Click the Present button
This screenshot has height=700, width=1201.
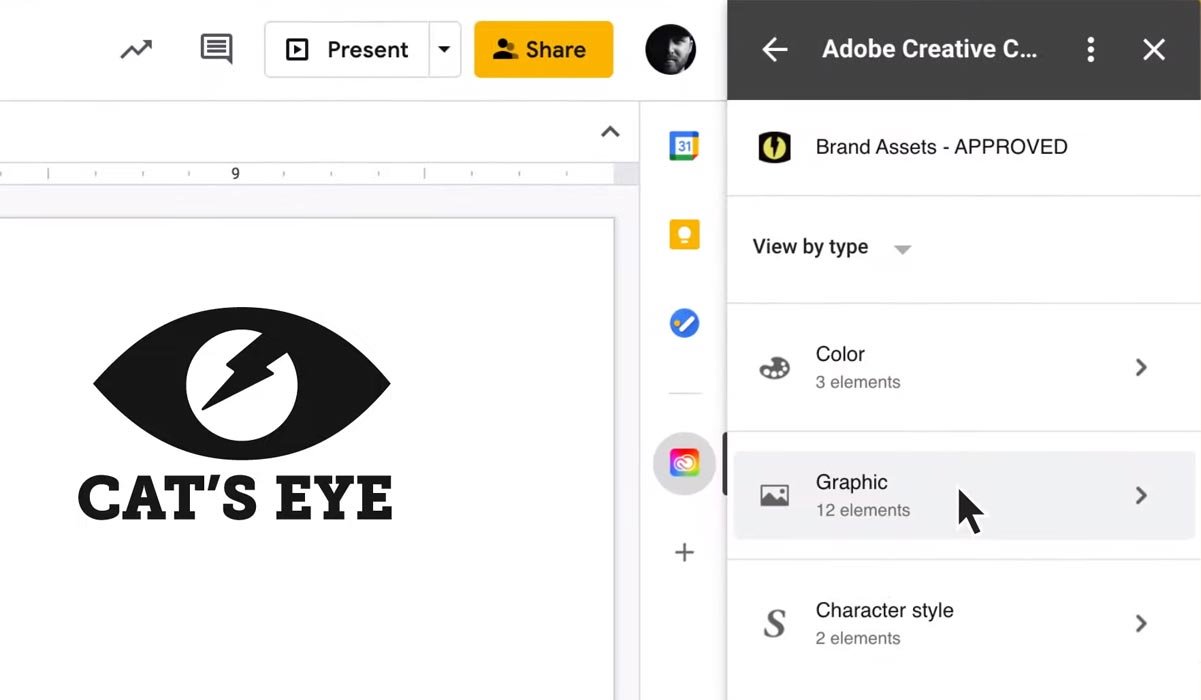347,49
